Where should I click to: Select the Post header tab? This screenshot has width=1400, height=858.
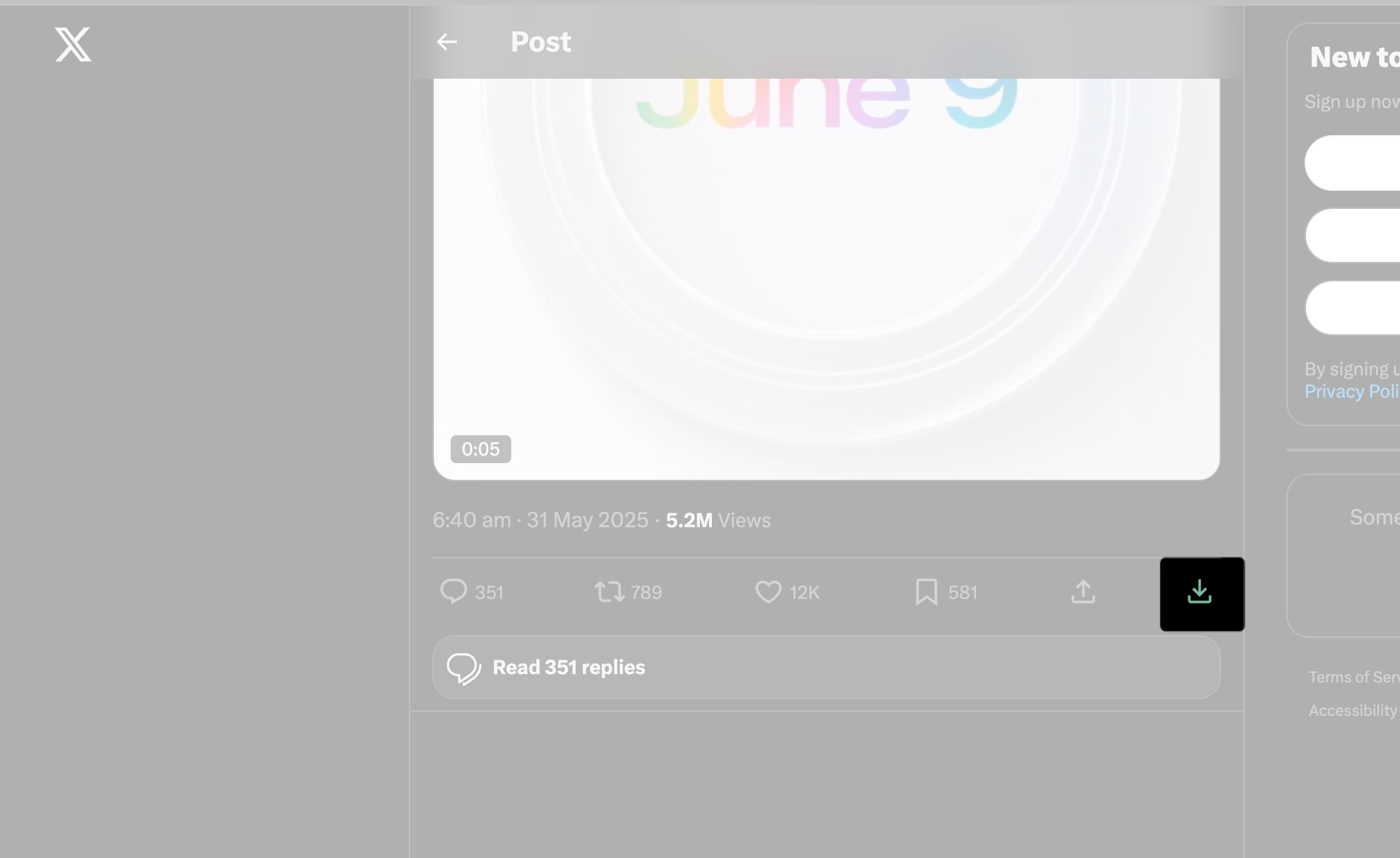pos(540,42)
